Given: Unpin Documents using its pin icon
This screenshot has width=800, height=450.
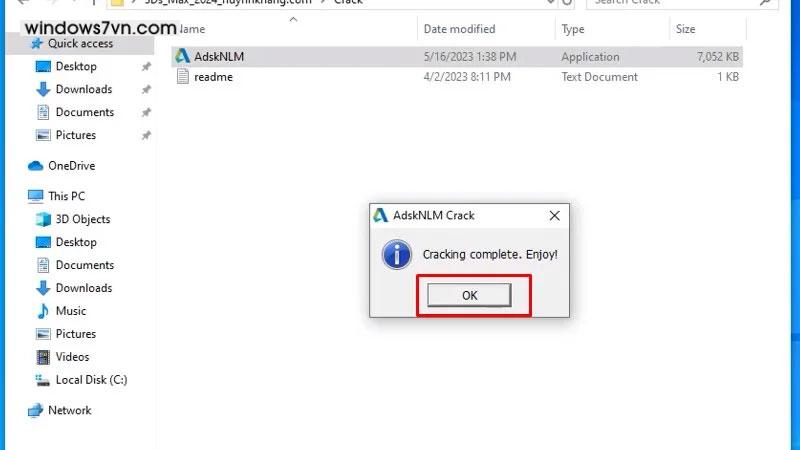Looking at the screenshot, I should 146,112.
